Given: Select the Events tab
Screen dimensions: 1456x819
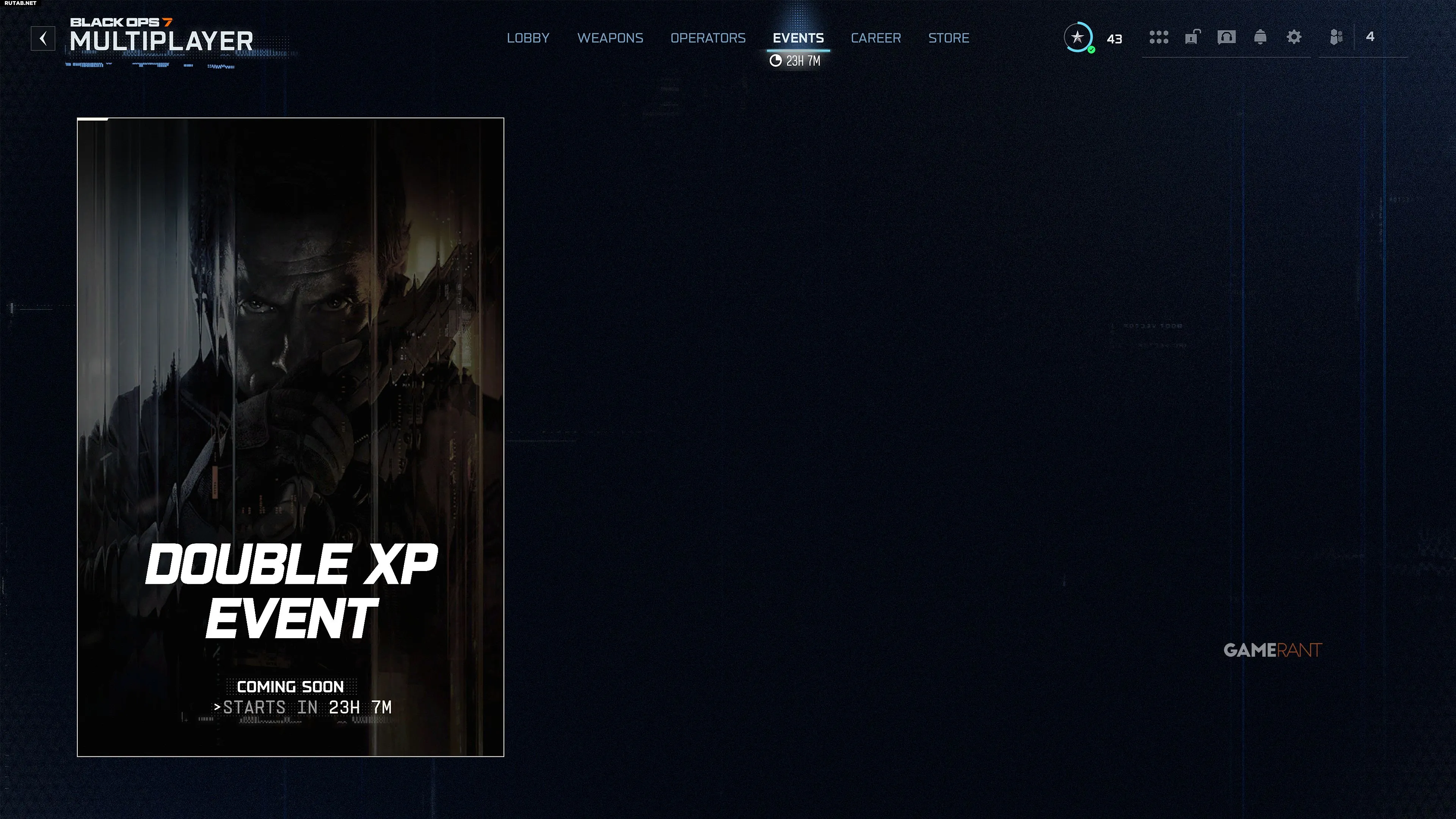Looking at the screenshot, I should point(798,38).
